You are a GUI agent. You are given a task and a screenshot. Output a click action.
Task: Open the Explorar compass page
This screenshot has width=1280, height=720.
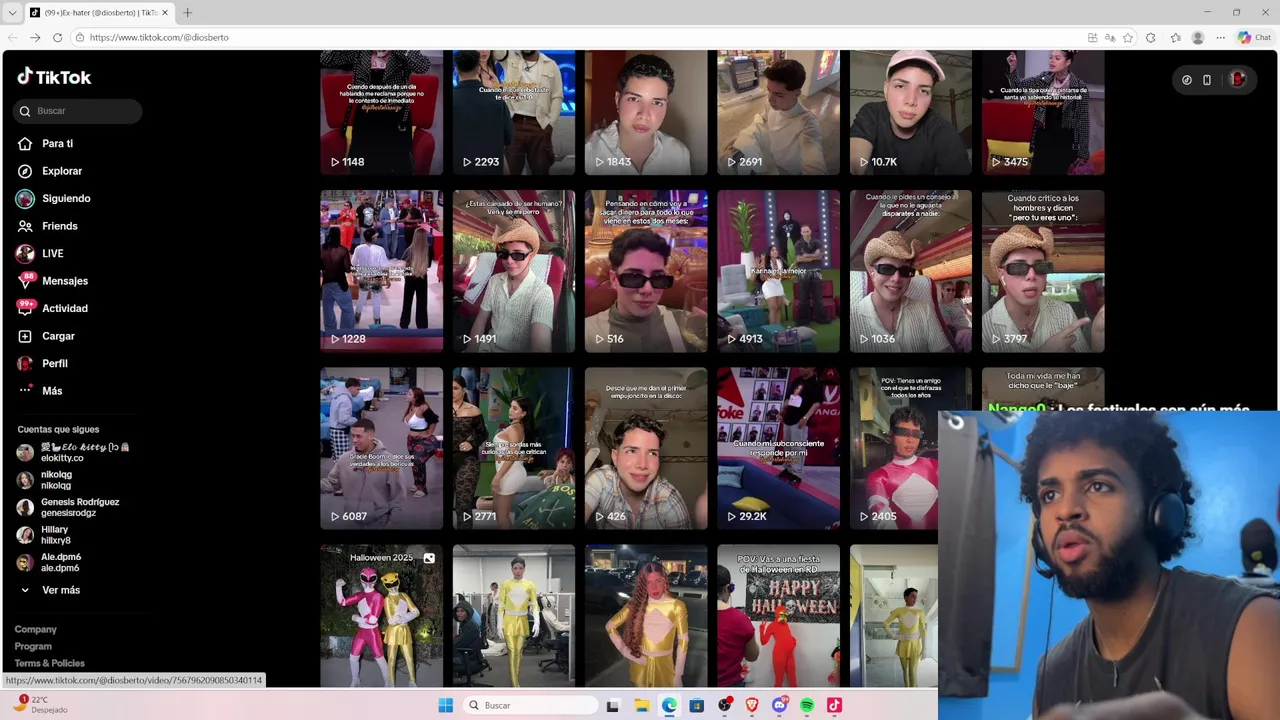pyautogui.click(x=50, y=171)
